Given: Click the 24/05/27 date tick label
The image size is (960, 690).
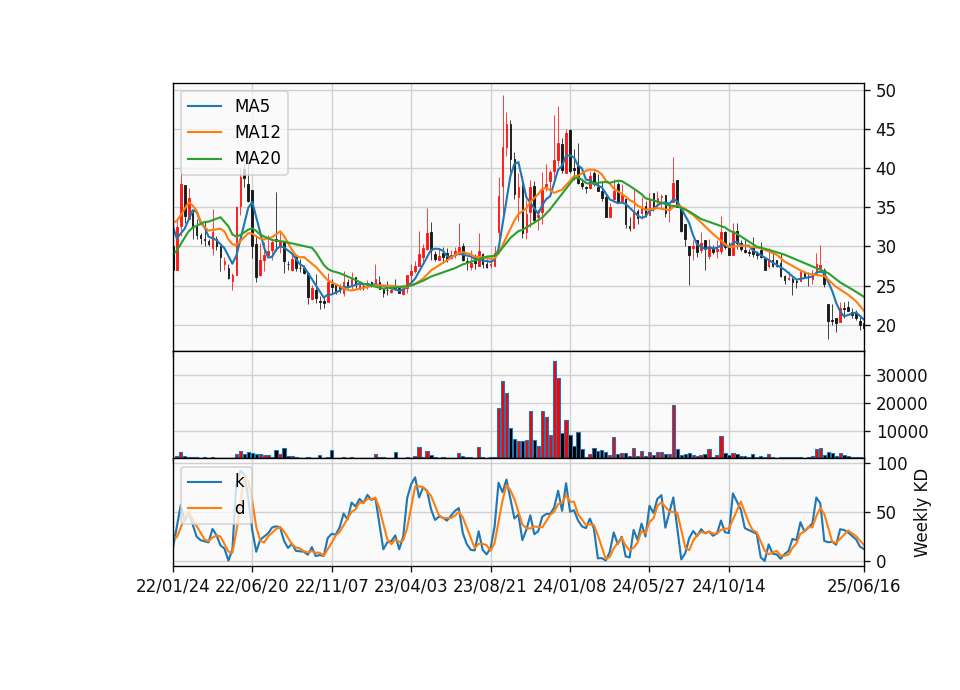Looking at the screenshot, I should pyautogui.click(x=649, y=586).
